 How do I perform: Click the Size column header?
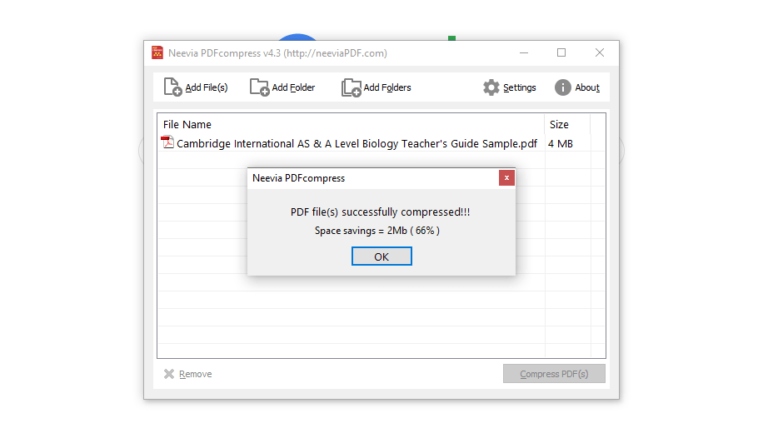tap(567, 124)
